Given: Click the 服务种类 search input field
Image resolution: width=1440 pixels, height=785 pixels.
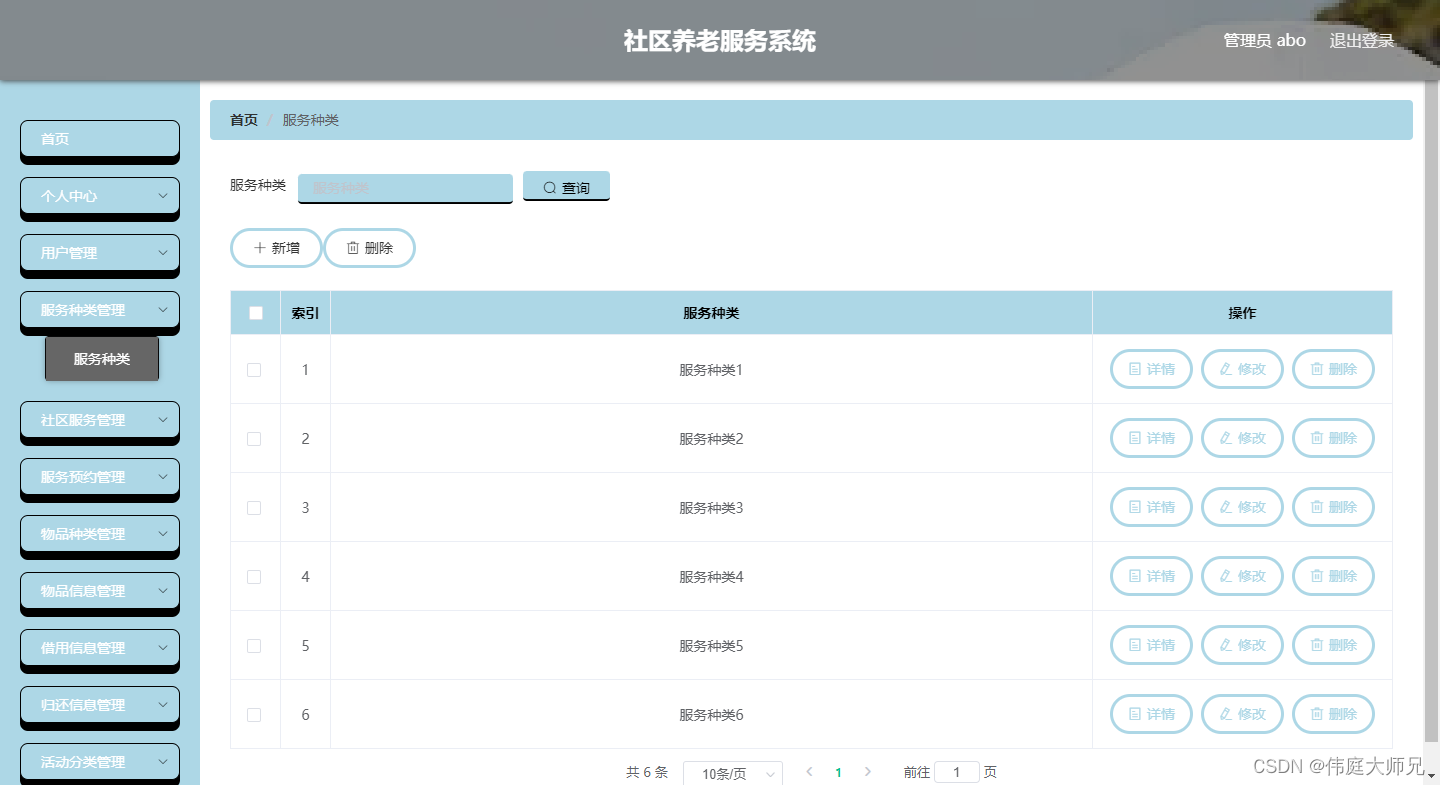Looking at the screenshot, I should (x=405, y=188).
